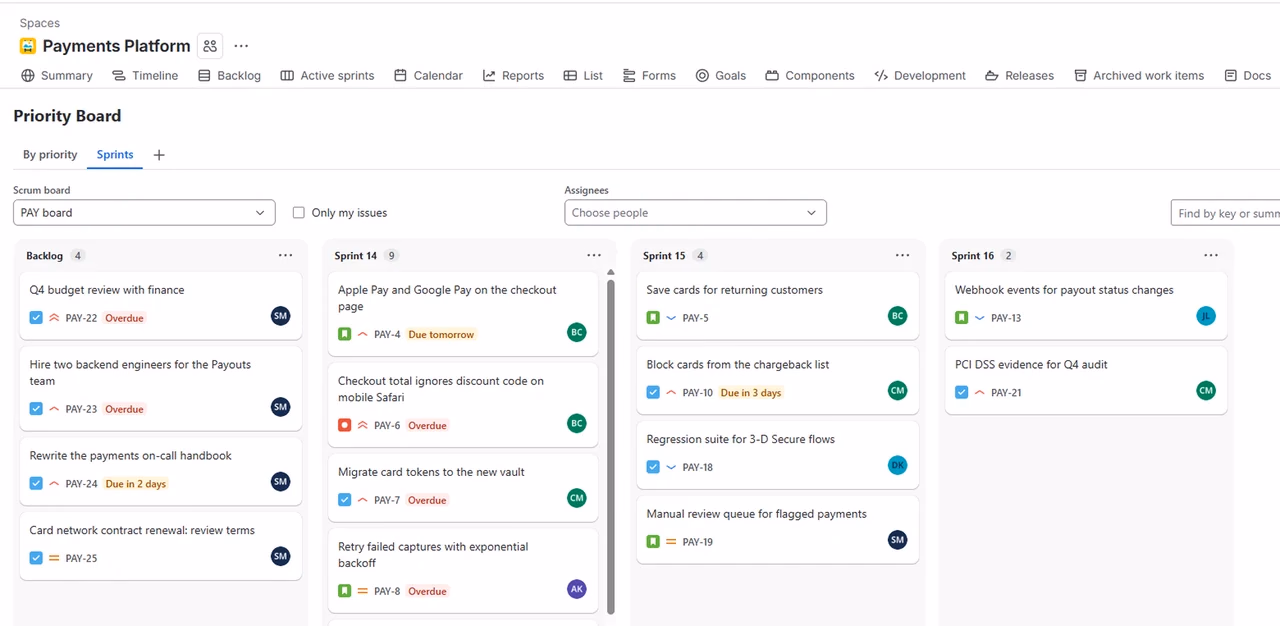Open the more actions ellipsis beside Payments Platform
The height and width of the screenshot is (626, 1280).
(x=241, y=45)
